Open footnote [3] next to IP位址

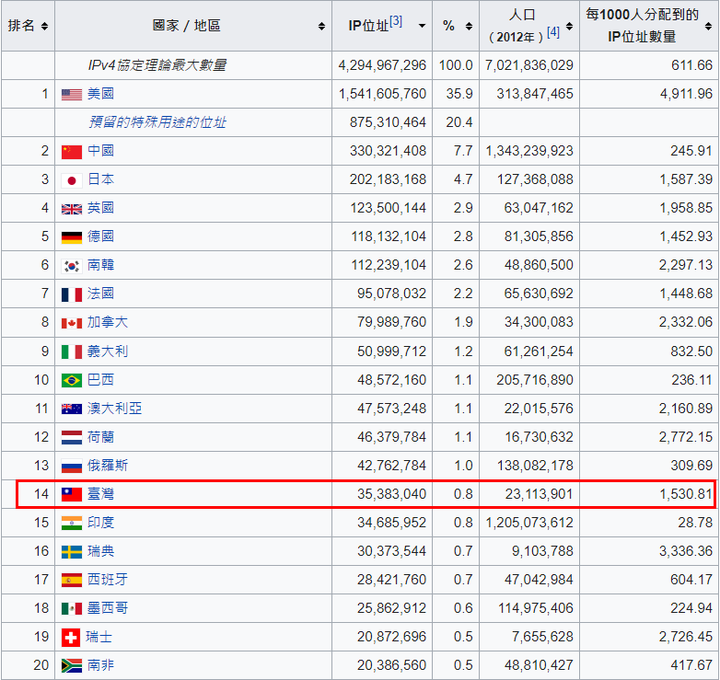coord(396,21)
